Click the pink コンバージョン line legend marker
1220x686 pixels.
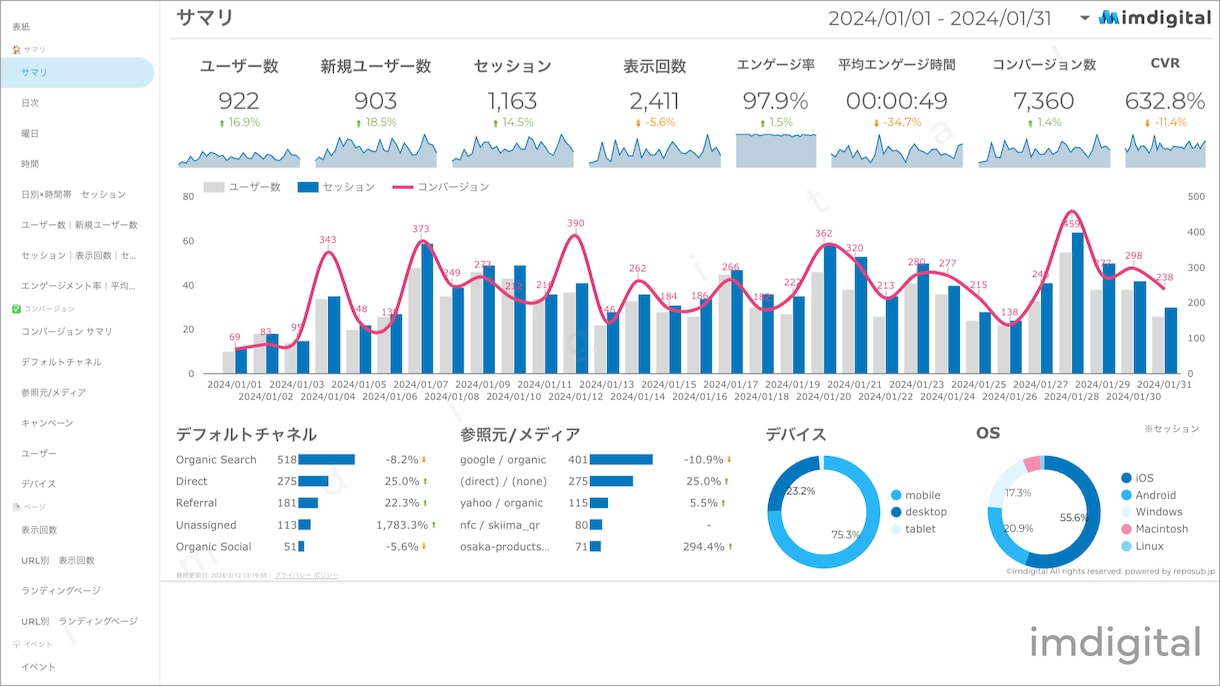pos(402,187)
